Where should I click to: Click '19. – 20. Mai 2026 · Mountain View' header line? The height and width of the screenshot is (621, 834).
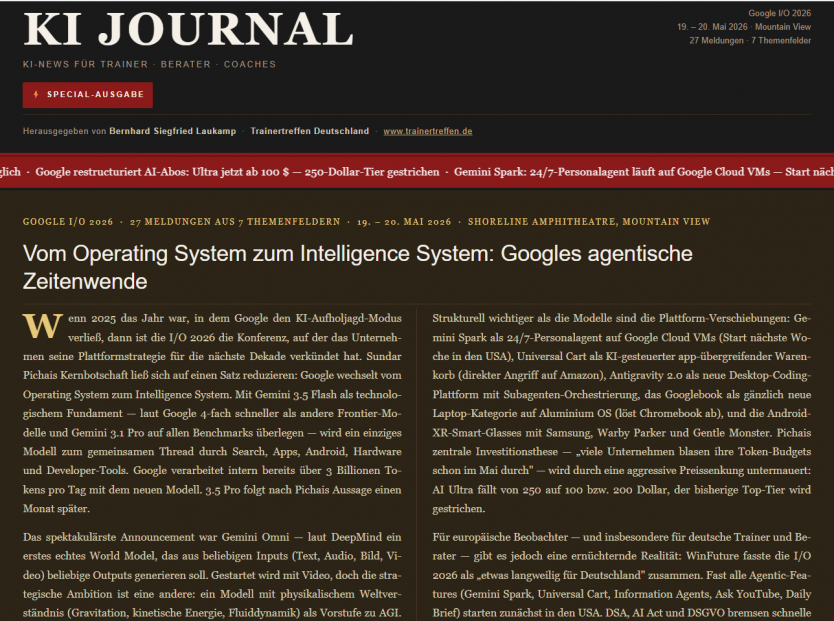click(x=744, y=27)
